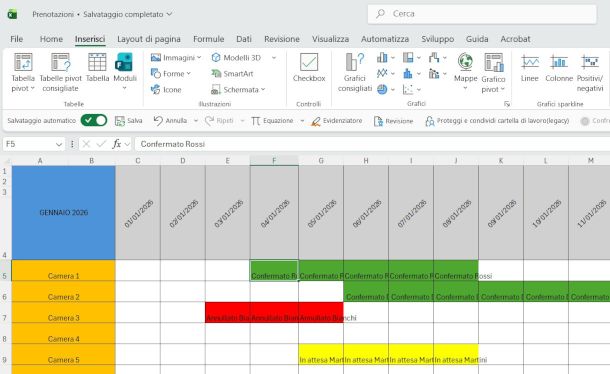Click the Ripeti redo button
Viewport: 610px width, 374px height.
click(x=219, y=121)
